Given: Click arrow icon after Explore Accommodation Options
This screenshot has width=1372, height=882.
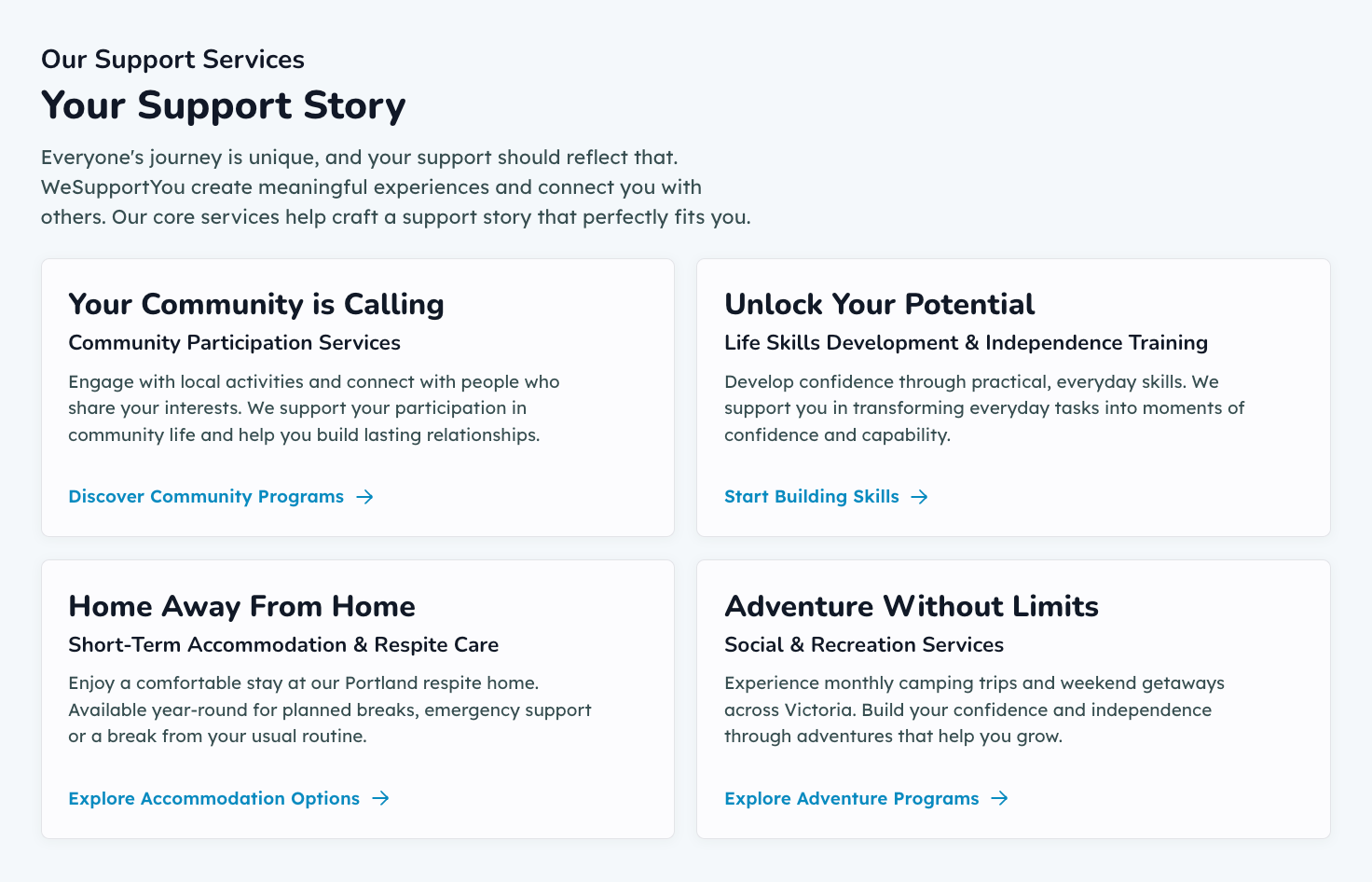Looking at the screenshot, I should coord(381,798).
